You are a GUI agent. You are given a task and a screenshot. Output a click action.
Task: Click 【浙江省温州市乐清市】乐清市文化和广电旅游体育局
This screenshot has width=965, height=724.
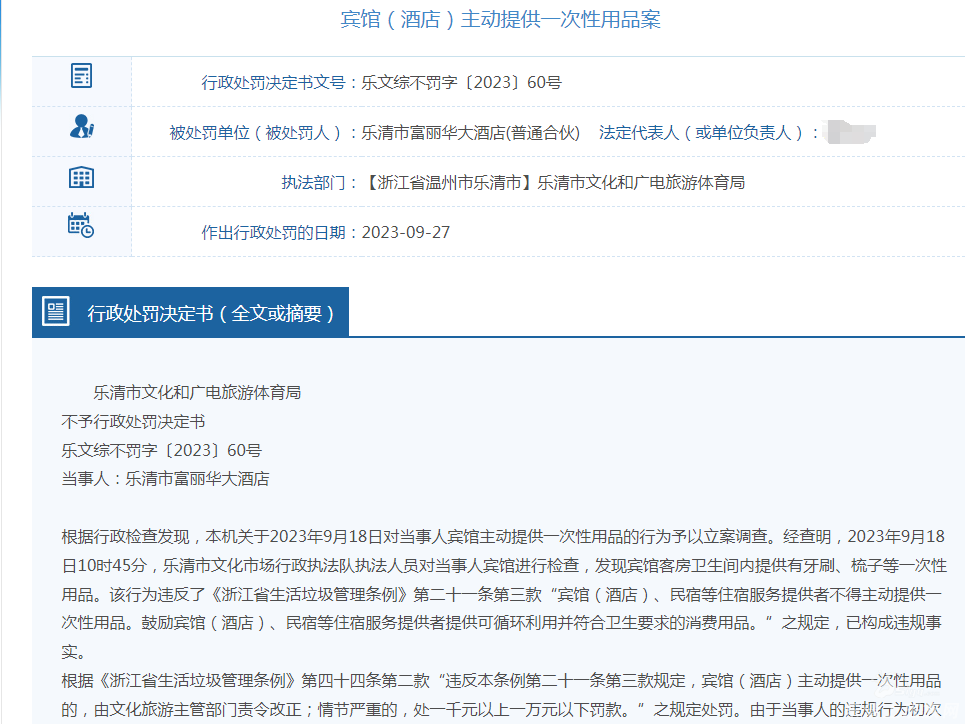point(553,183)
